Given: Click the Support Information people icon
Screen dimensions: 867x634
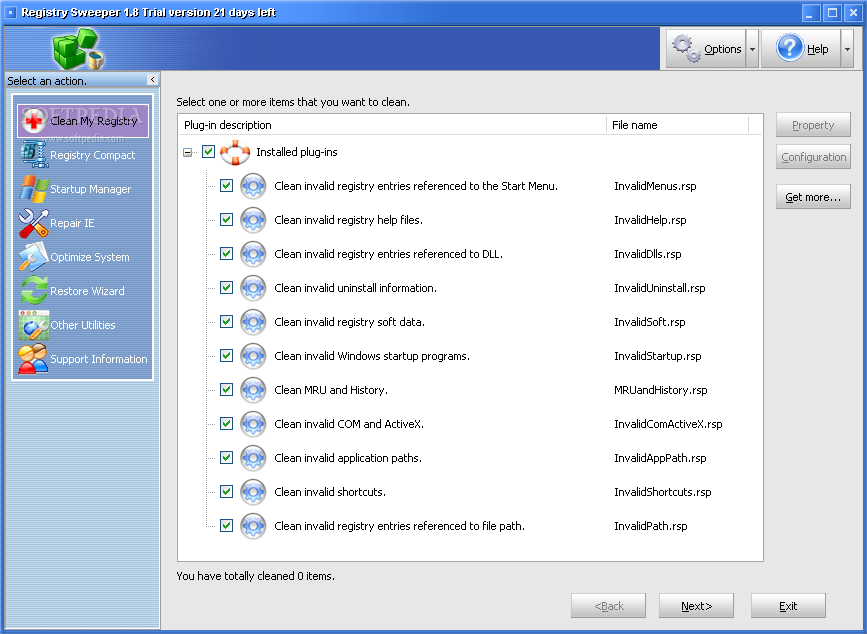Looking at the screenshot, I should (x=33, y=359).
